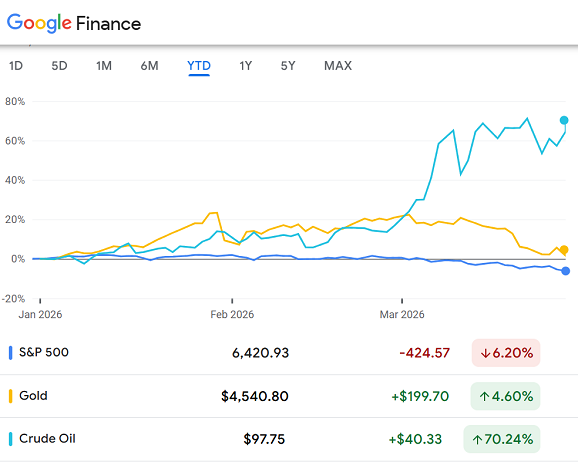
Task: Click the -20% y-axis label
Action: [x=13, y=298]
